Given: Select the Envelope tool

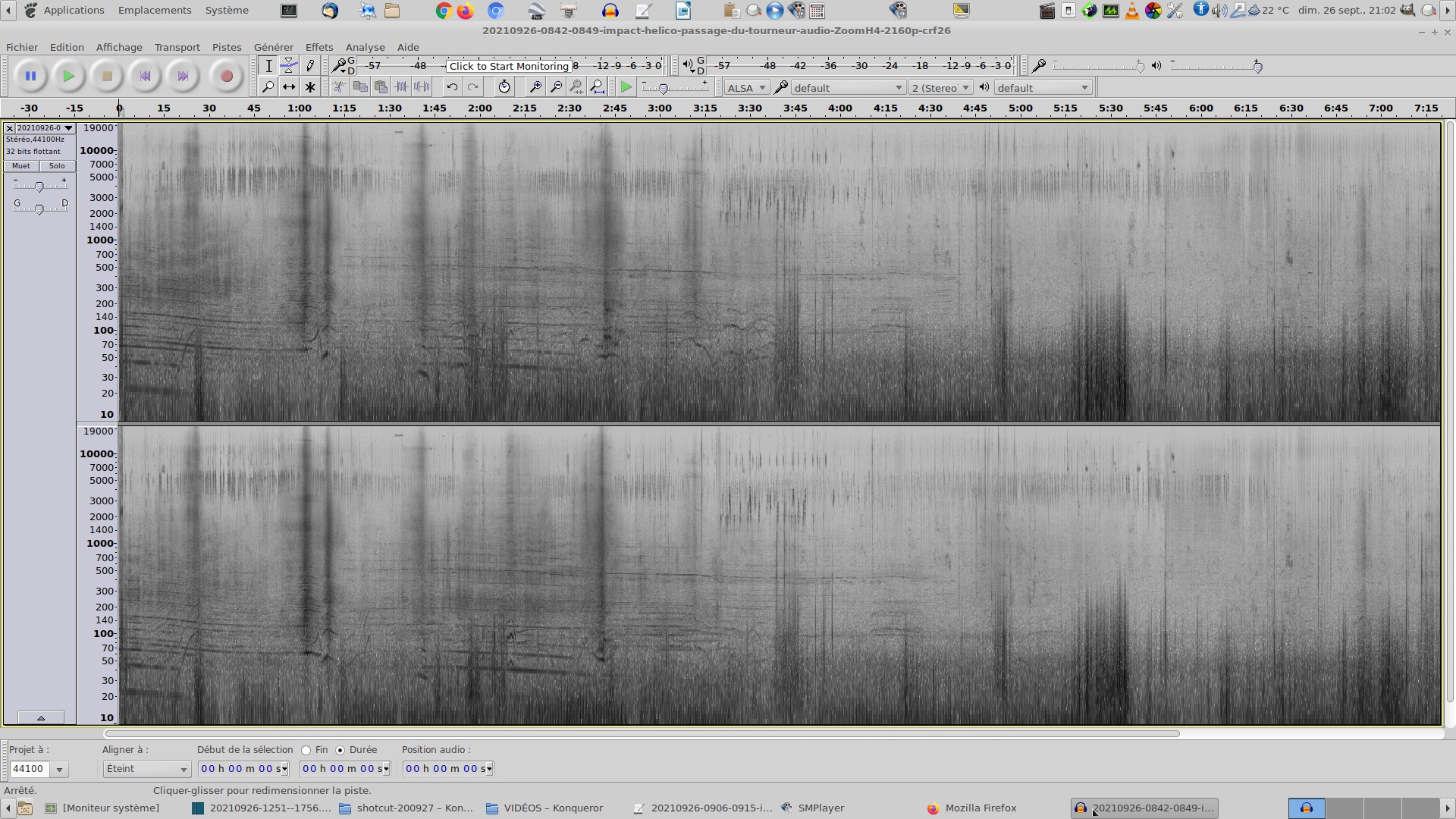Looking at the screenshot, I should 289,66.
